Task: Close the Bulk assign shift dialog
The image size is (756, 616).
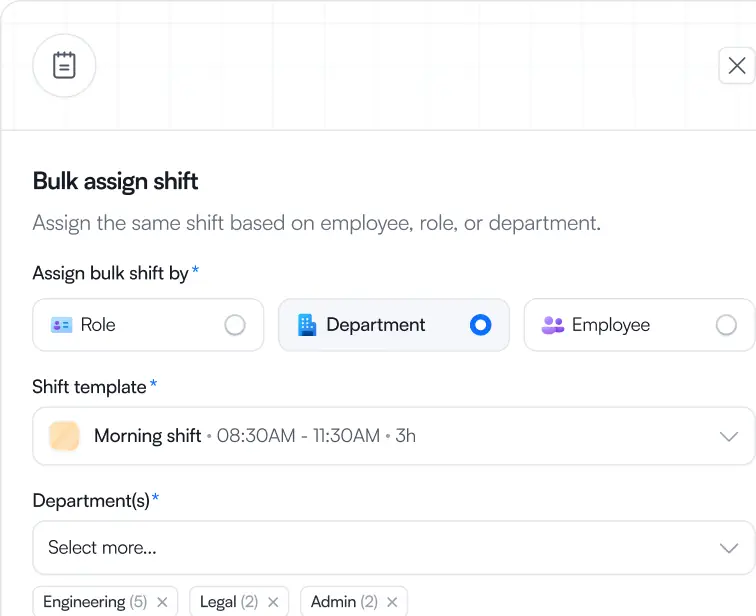Action: click(737, 66)
